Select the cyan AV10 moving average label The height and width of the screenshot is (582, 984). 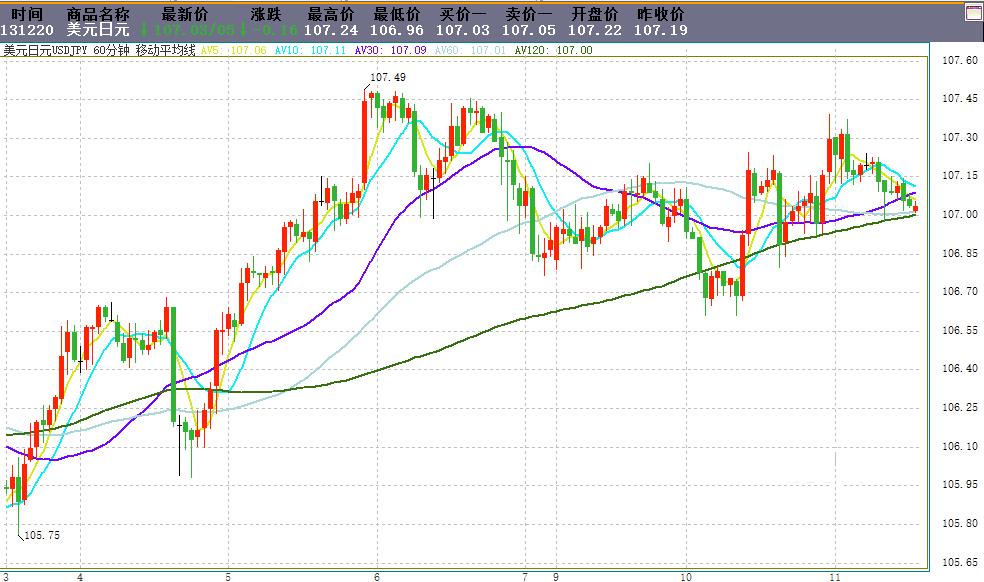pos(310,50)
